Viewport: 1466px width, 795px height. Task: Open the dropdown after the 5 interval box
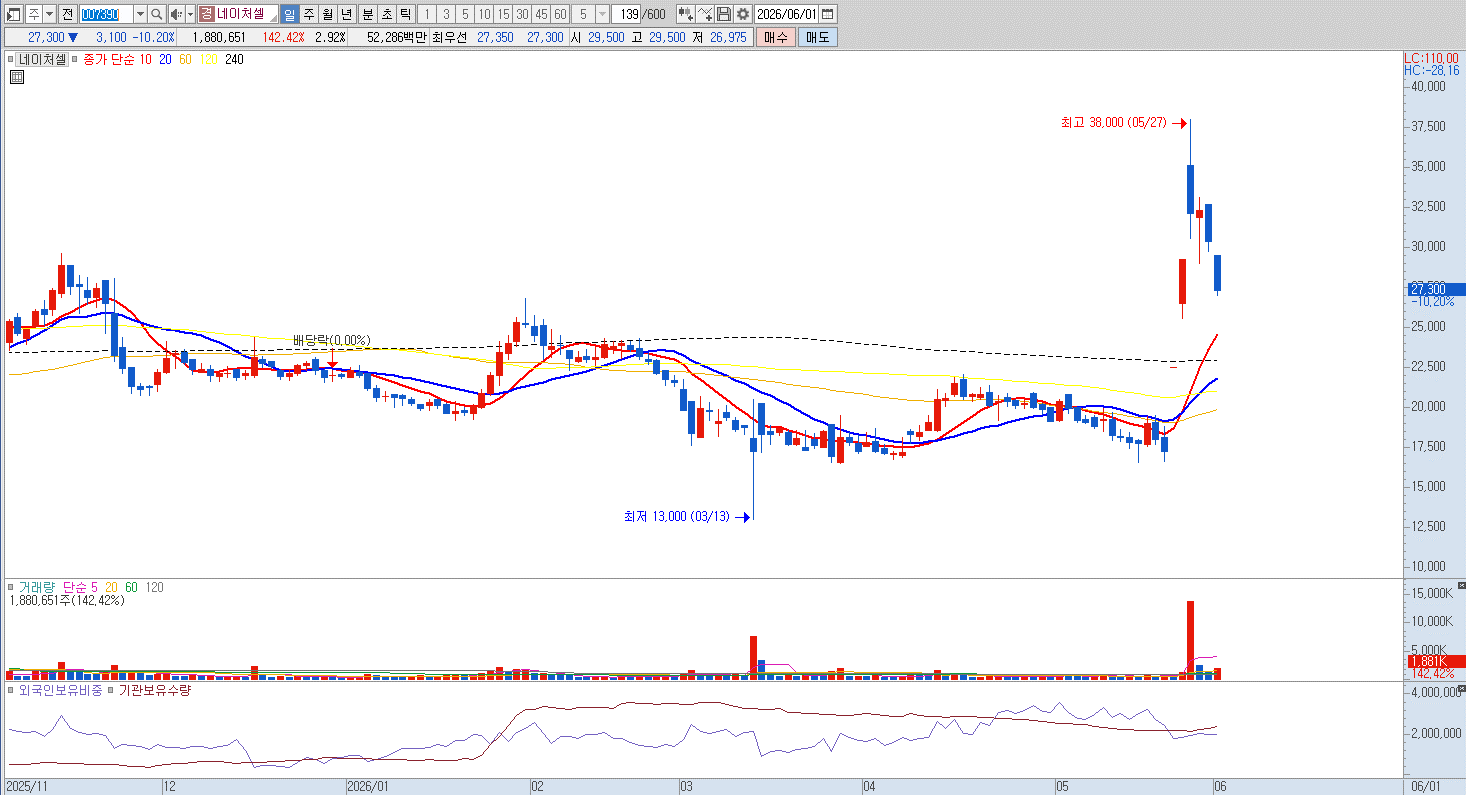pos(602,14)
